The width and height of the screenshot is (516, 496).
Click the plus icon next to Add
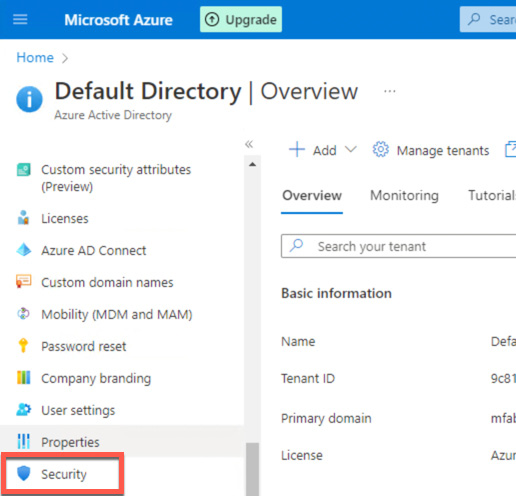[x=297, y=149]
